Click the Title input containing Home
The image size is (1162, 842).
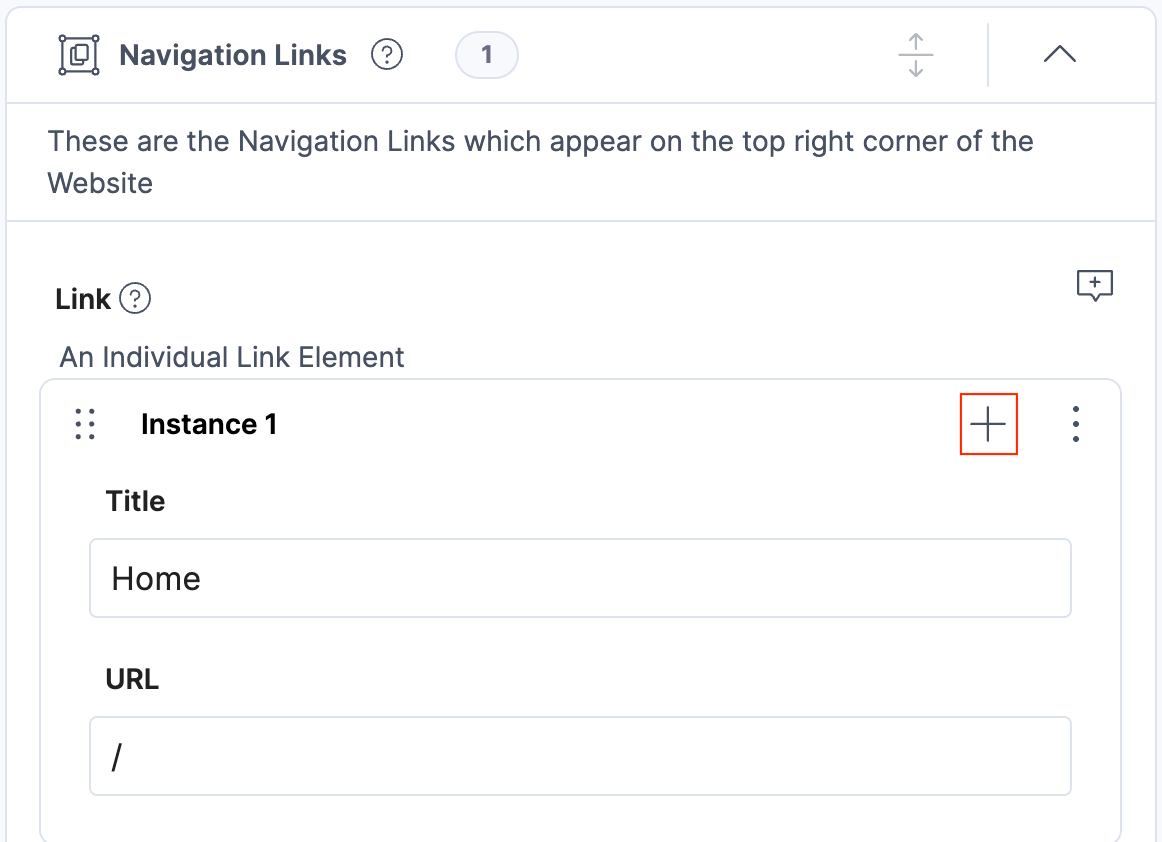click(x=580, y=579)
